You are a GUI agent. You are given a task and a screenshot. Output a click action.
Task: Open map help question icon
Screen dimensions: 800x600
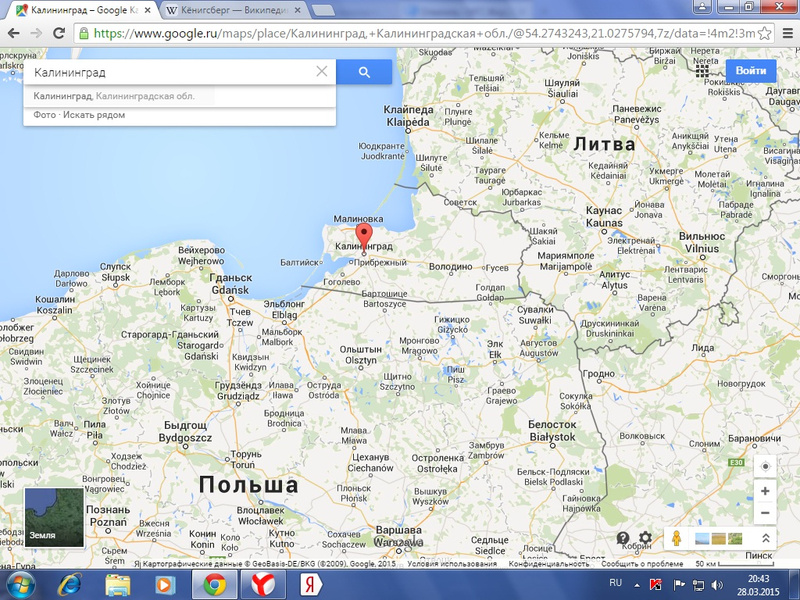click(622, 537)
